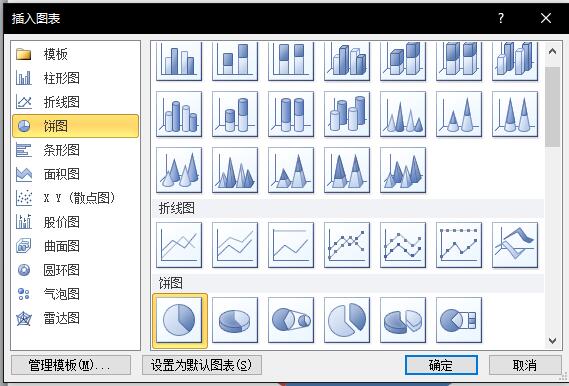The height and width of the screenshot is (386, 569).
Task: Select the clustered pyramid chart thumbnail
Action: pos(235,170)
